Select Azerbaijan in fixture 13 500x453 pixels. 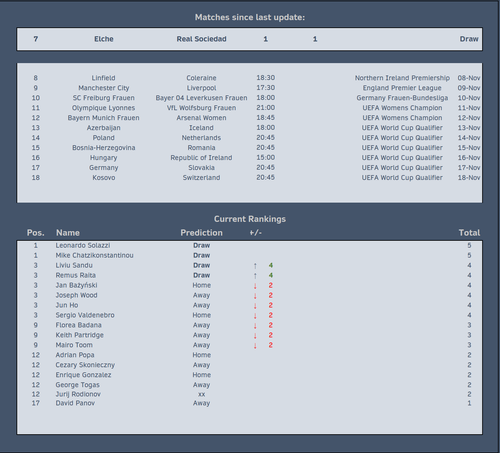pyautogui.click(x=104, y=128)
